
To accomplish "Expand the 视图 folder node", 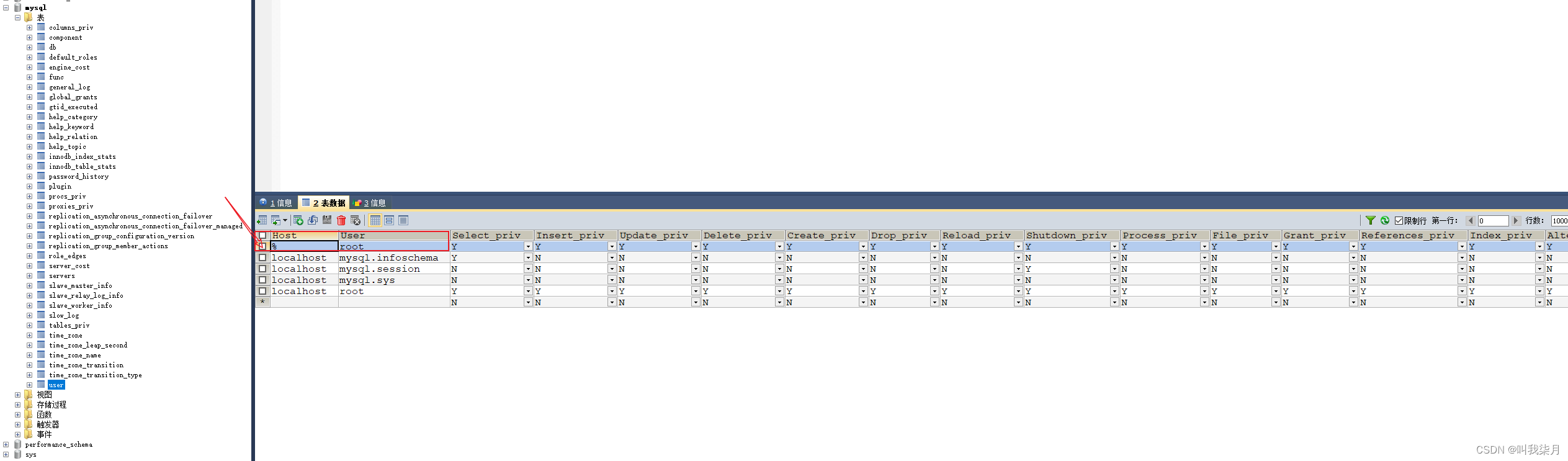I will pyautogui.click(x=17, y=395).
